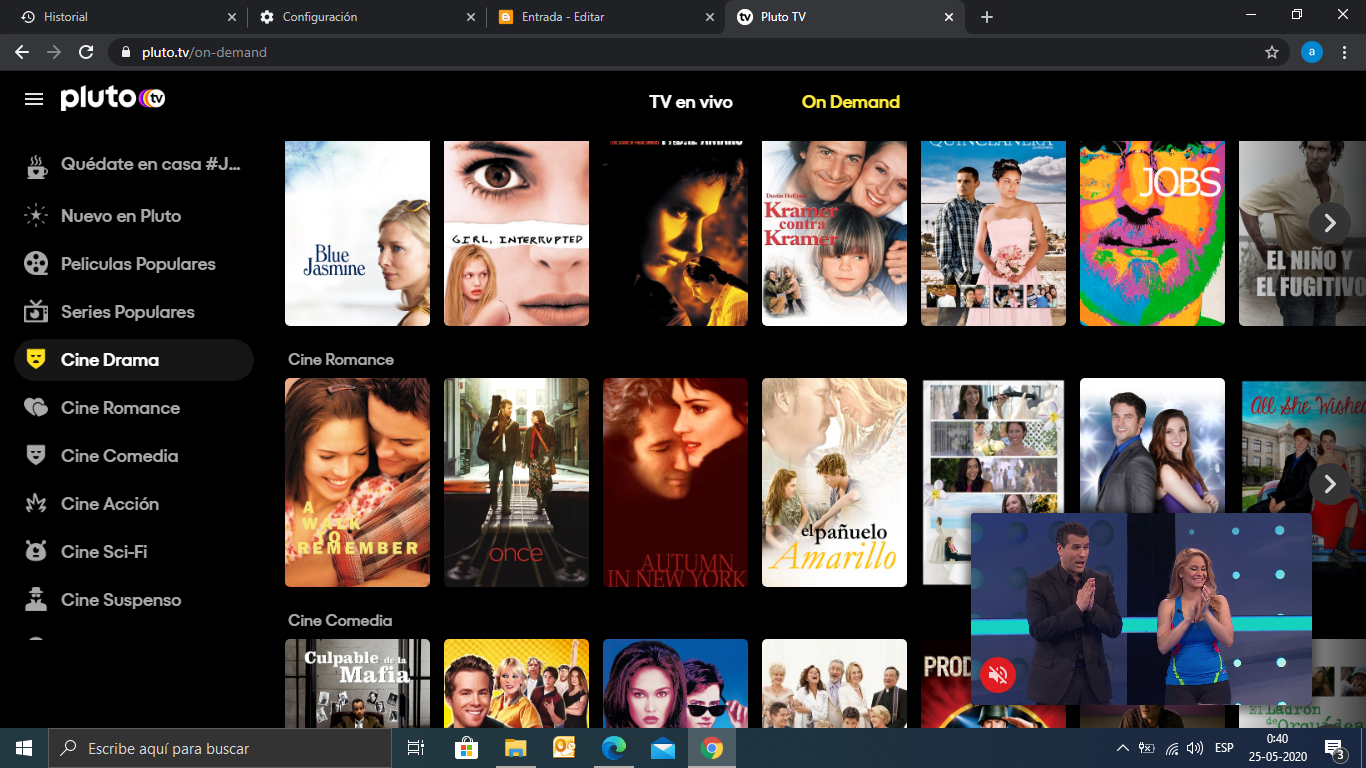The image size is (1366, 768).
Task: Open Mail app from taskbar
Action: (x=662, y=748)
